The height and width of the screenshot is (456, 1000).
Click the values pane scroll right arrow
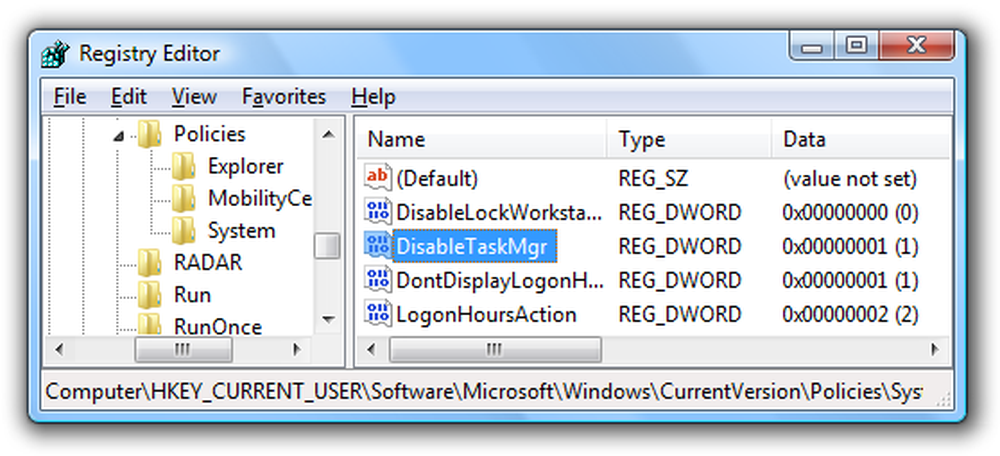(935, 349)
